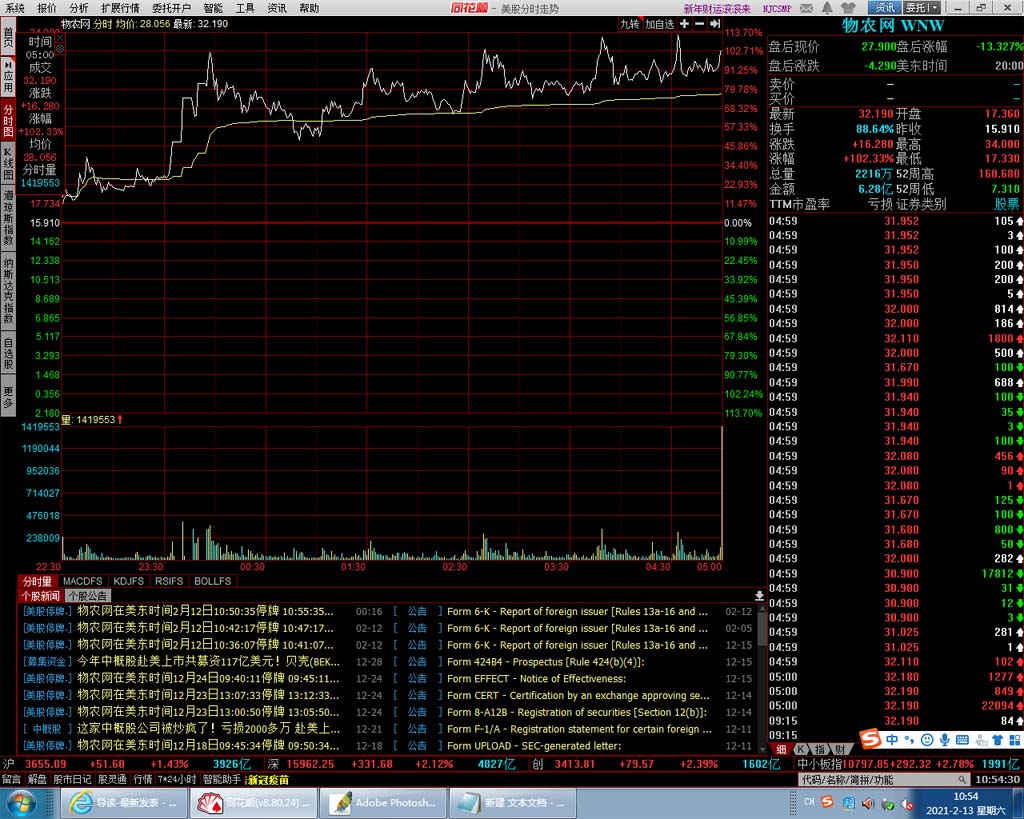Select the 道琼斯指数 tab in left sidebar
1024x819 pixels.
click(x=8, y=217)
